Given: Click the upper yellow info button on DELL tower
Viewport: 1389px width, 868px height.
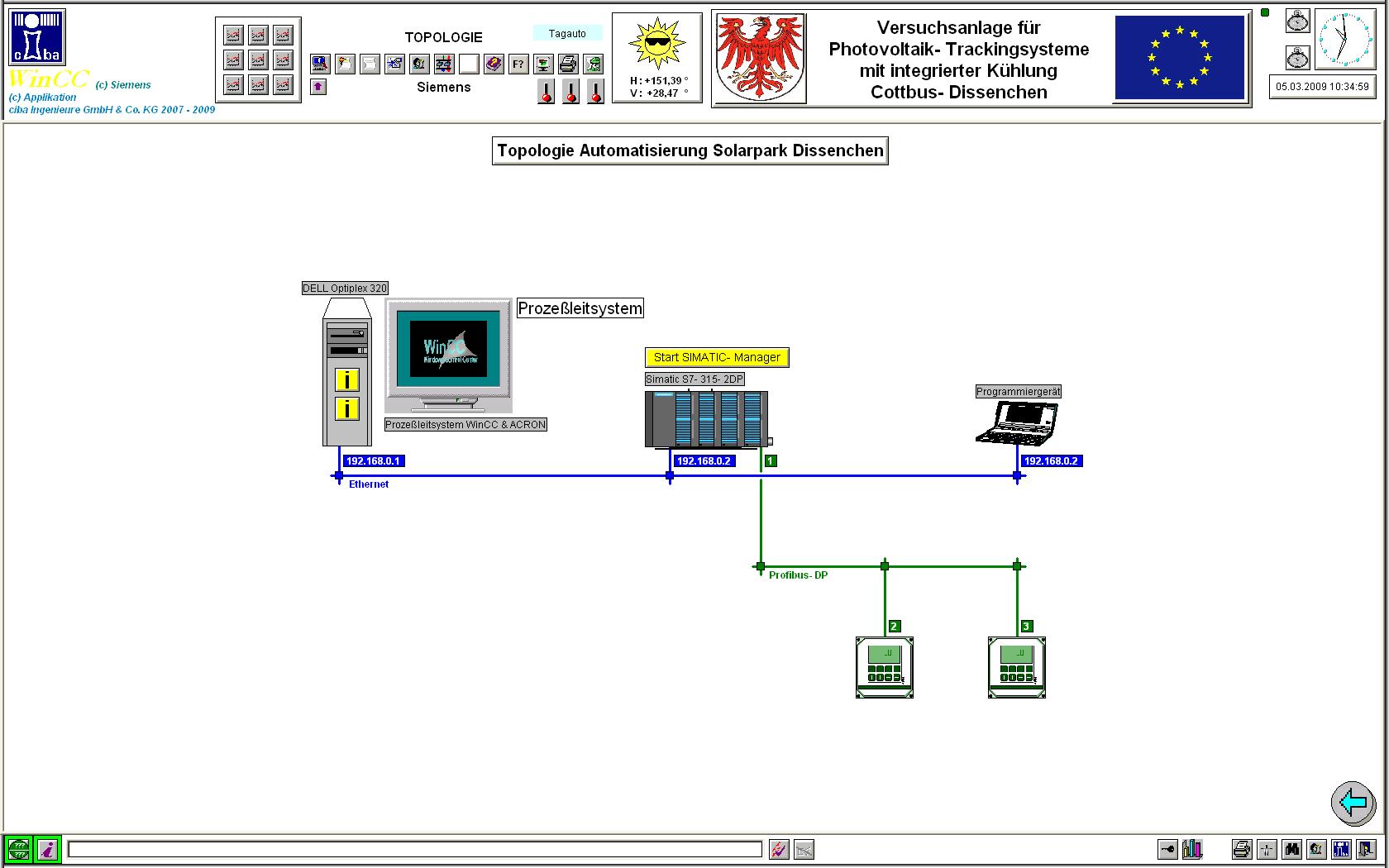Looking at the screenshot, I should (346, 380).
